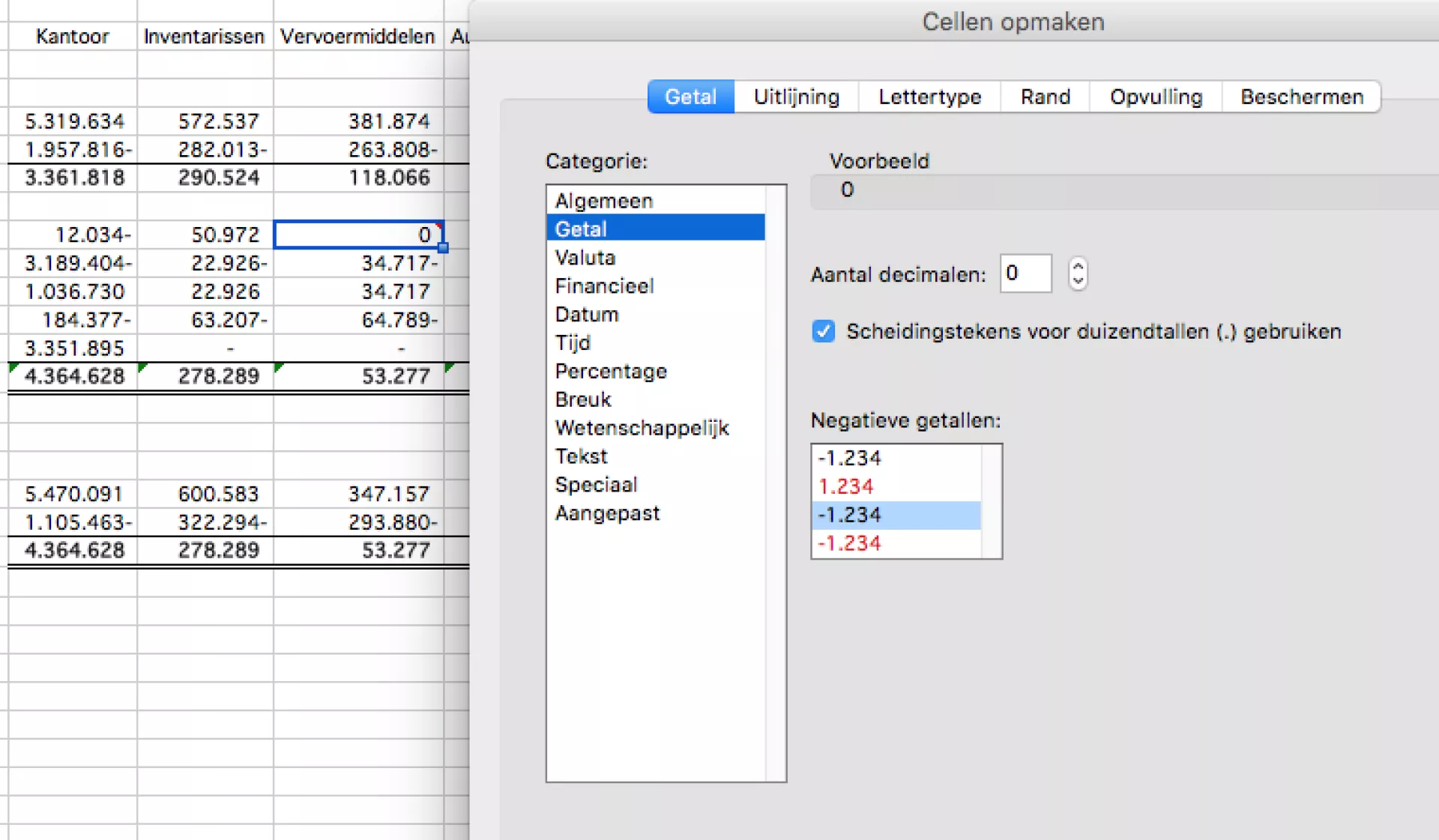Screen dimensions: 1439x840
Task: Open the Beschermen tab
Action: coord(1301,97)
